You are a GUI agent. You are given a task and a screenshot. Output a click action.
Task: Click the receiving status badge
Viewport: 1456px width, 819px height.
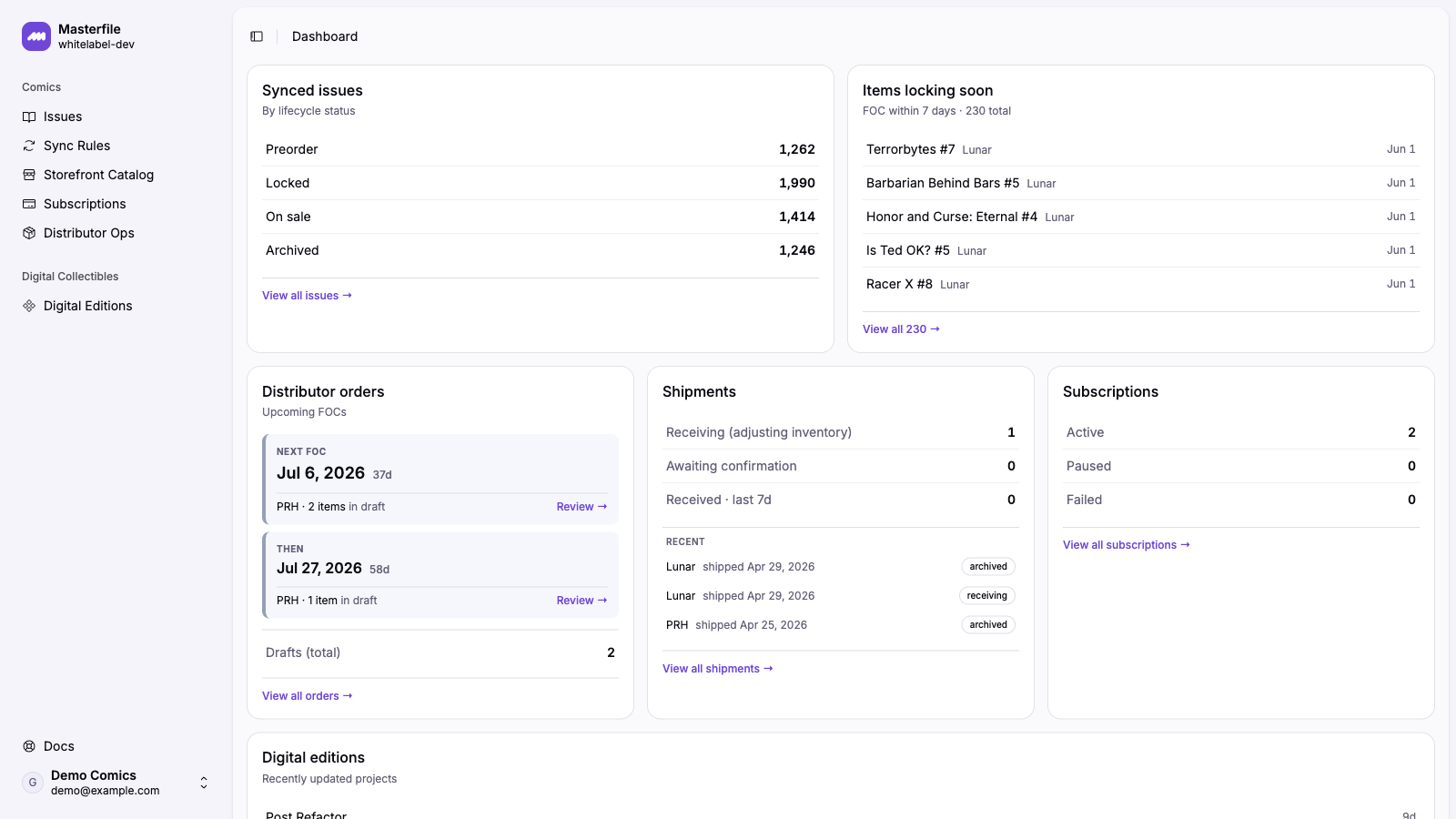click(987, 596)
